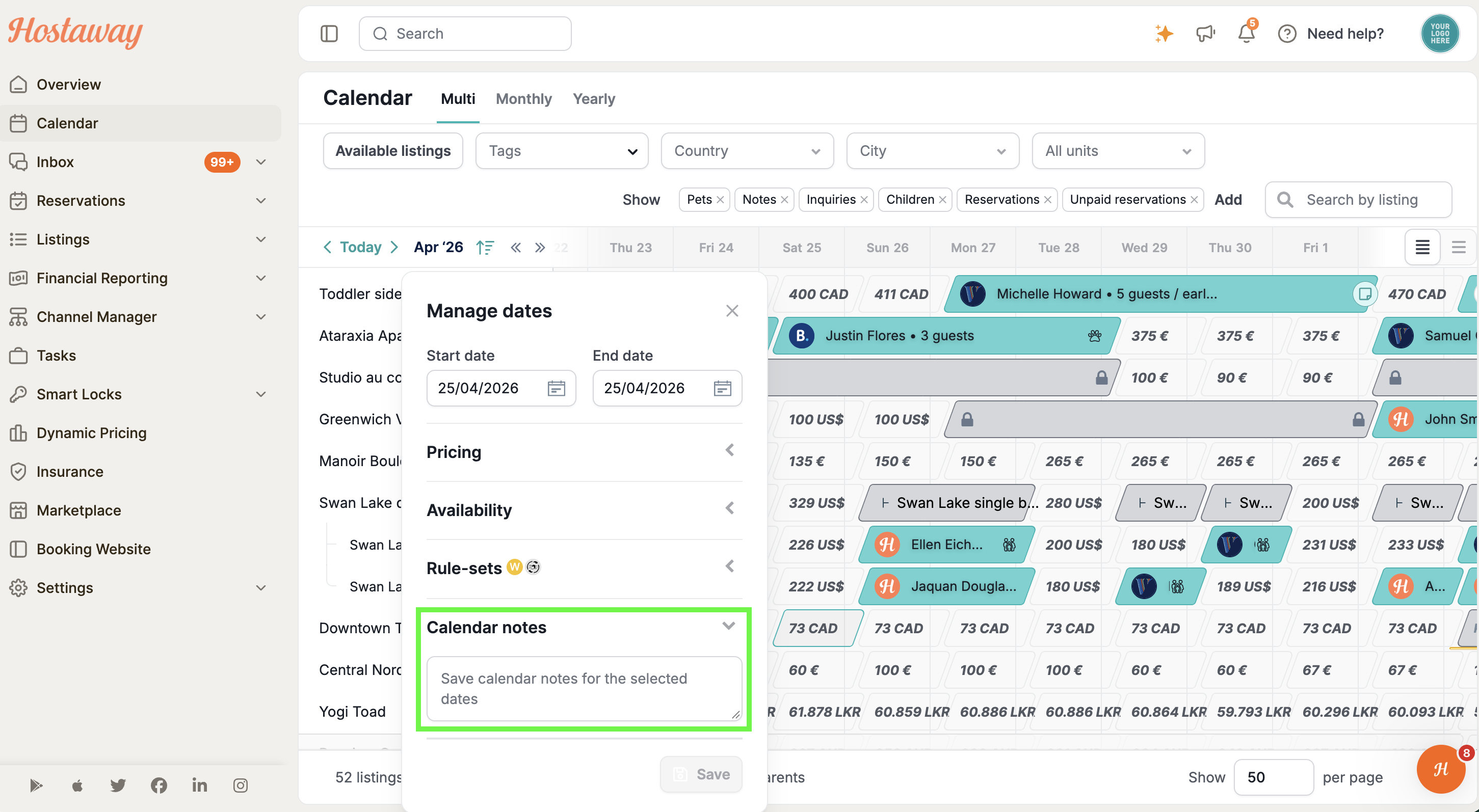The image size is (1479, 812).
Task: Select the dense row view icon
Action: pos(1422,248)
